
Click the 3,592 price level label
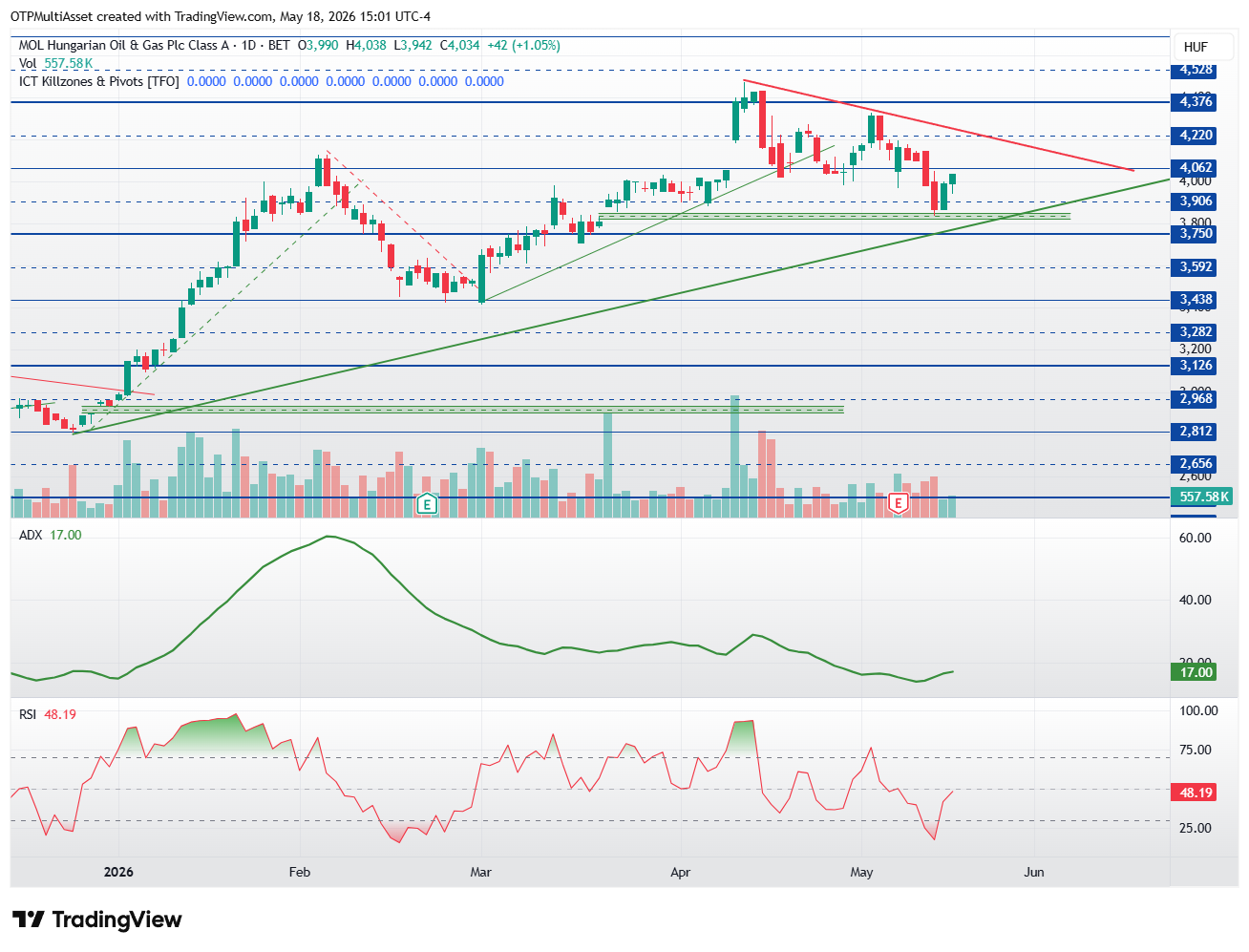[x=1196, y=267]
